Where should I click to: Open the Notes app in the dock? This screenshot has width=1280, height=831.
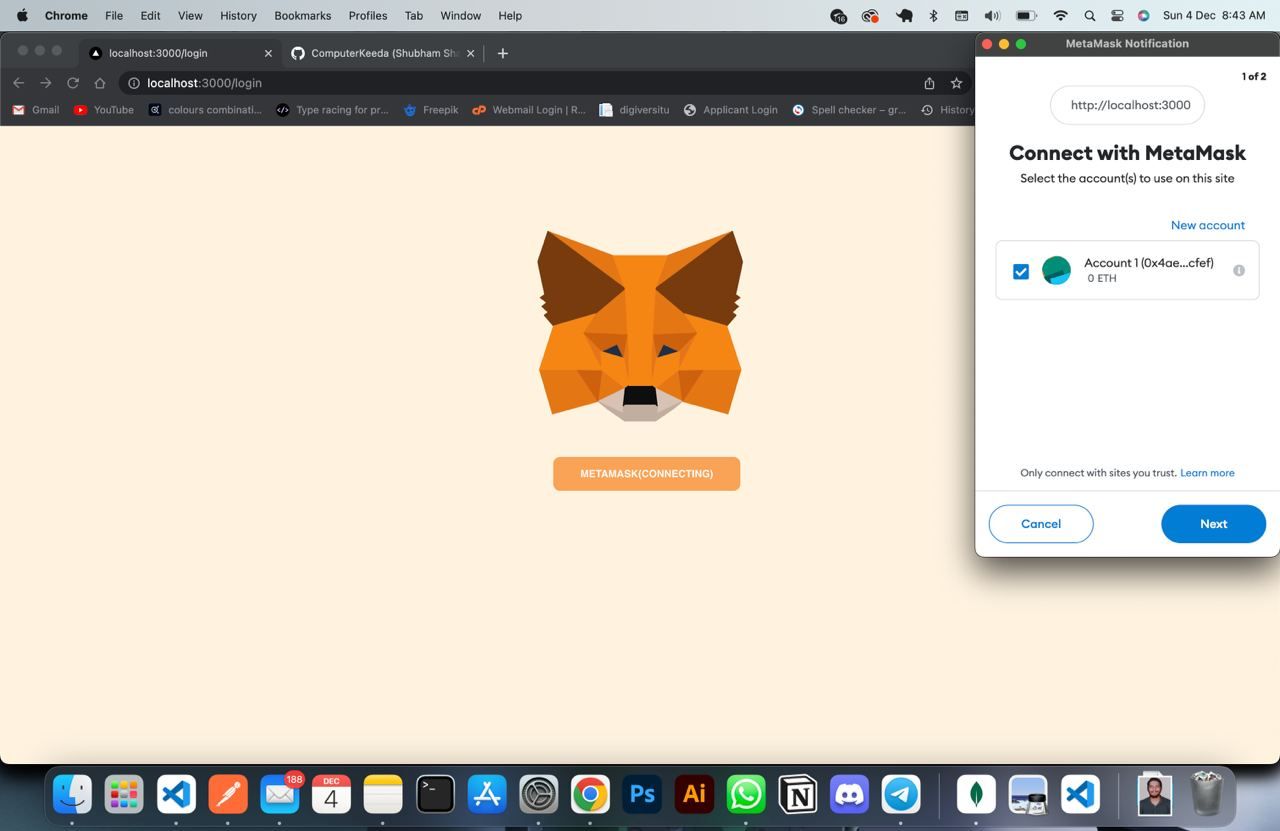[x=383, y=794]
